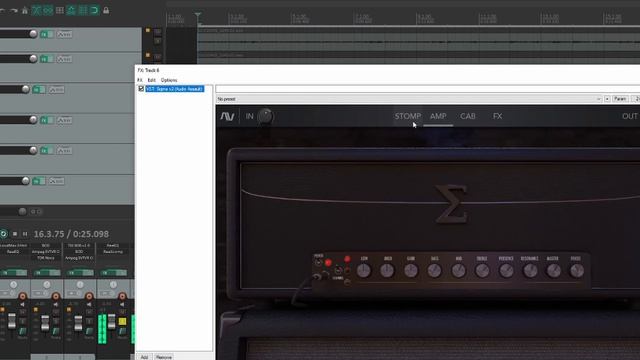Toggle the metronome icon
Viewport: 640px width, 360px height.
(x=24, y=11)
